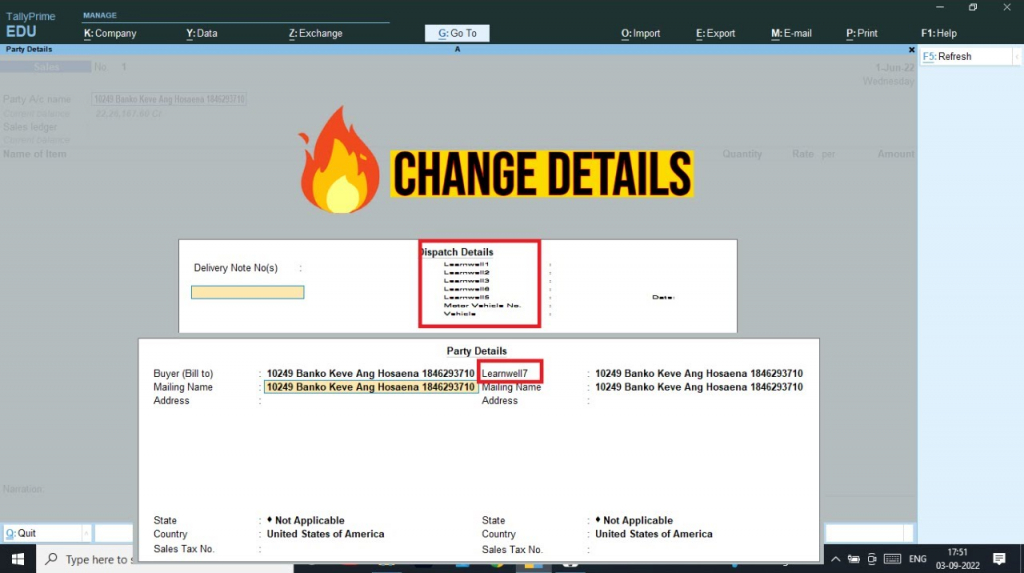The height and width of the screenshot is (573, 1024).
Task: Open F1: Help
Action: [x=939, y=33]
